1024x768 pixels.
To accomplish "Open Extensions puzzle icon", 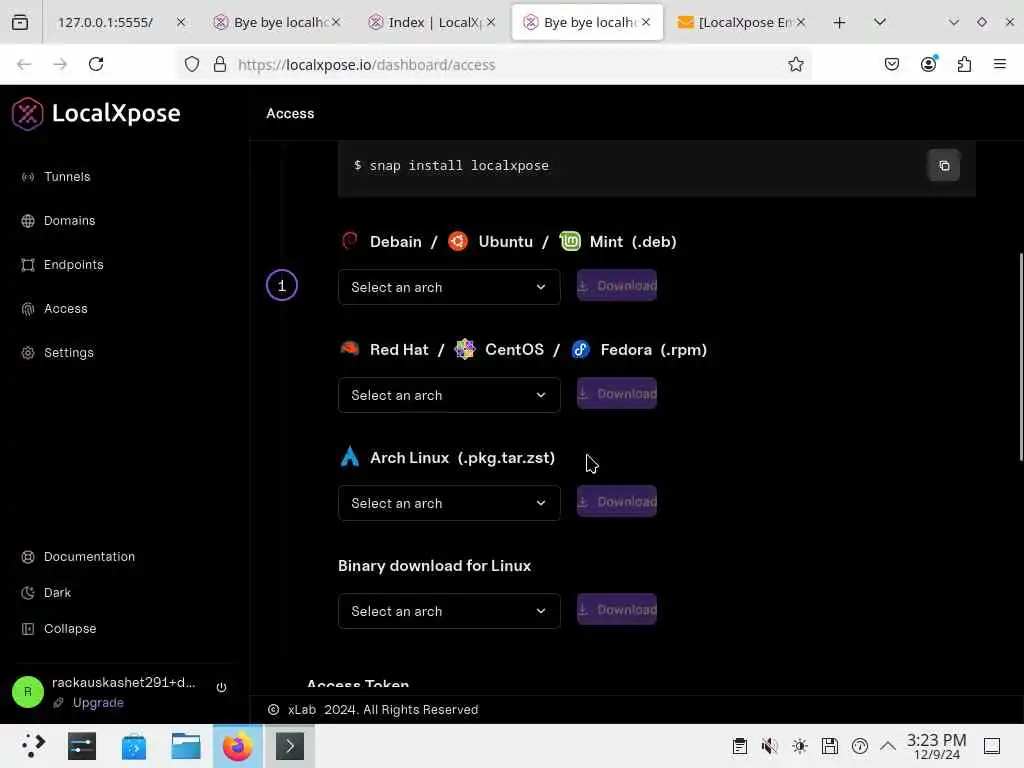I will pyautogui.click(x=964, y=64).
